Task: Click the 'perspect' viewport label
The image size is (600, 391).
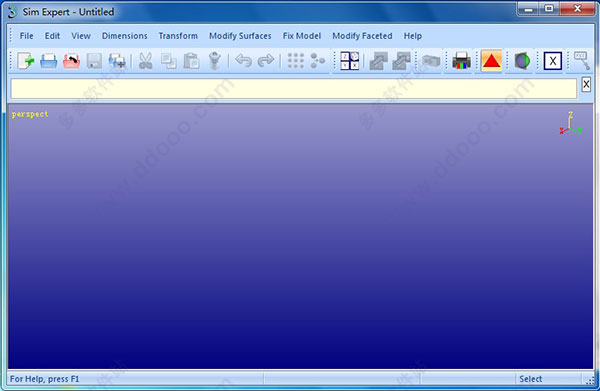Action: point(30,114)
